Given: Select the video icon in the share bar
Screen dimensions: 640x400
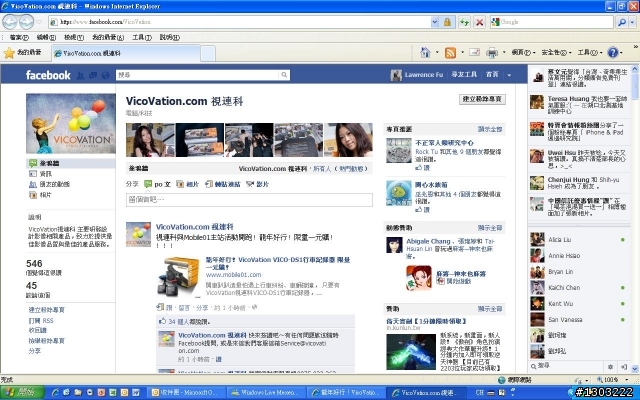Looking at the screenshot, I should pos(250,184).
